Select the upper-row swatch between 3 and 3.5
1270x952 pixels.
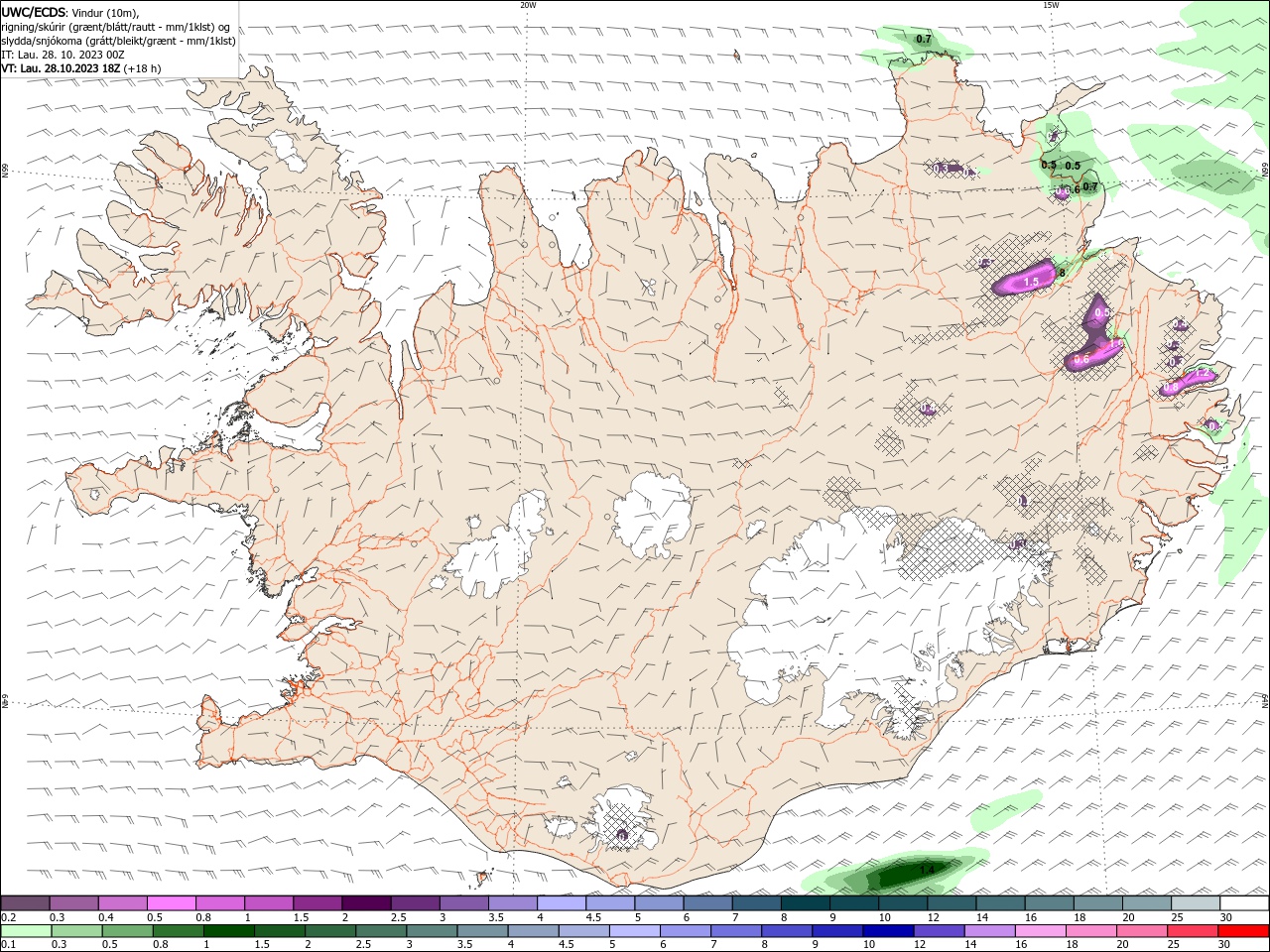tap(464, 903)
